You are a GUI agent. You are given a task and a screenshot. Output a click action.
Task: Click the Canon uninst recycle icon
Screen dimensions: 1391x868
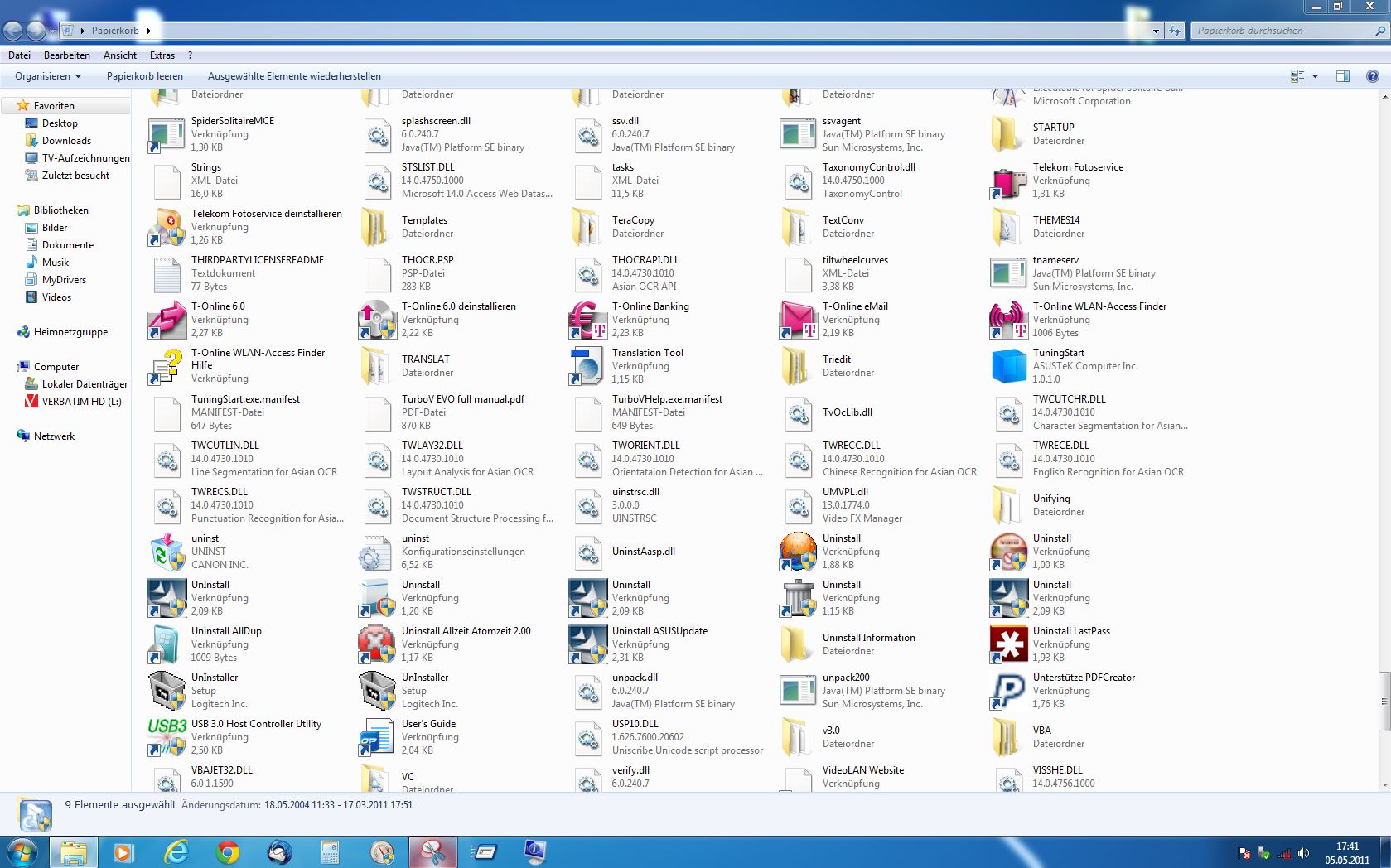(167, 552)
